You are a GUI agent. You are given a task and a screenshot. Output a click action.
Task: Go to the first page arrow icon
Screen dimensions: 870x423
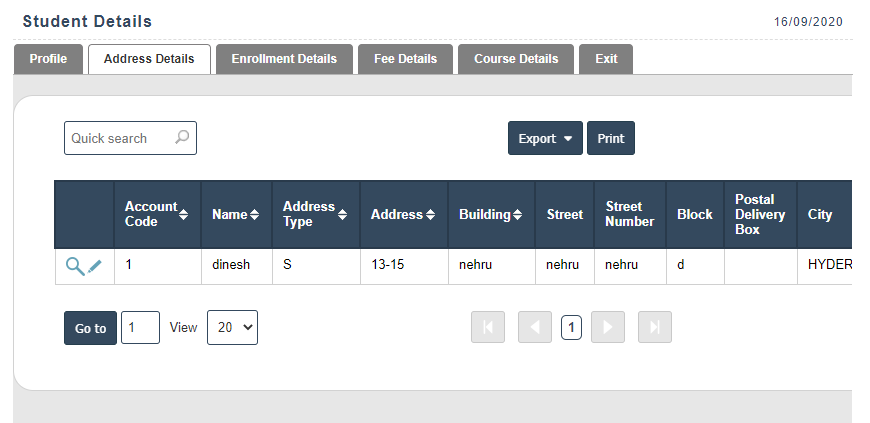click(488, 328)
